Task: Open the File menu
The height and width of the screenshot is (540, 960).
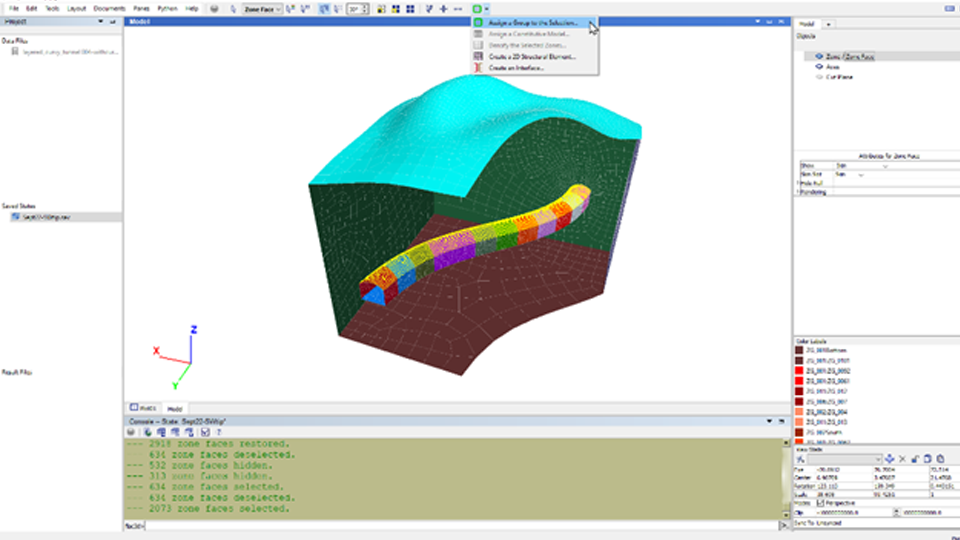Action: click(13, 9)
